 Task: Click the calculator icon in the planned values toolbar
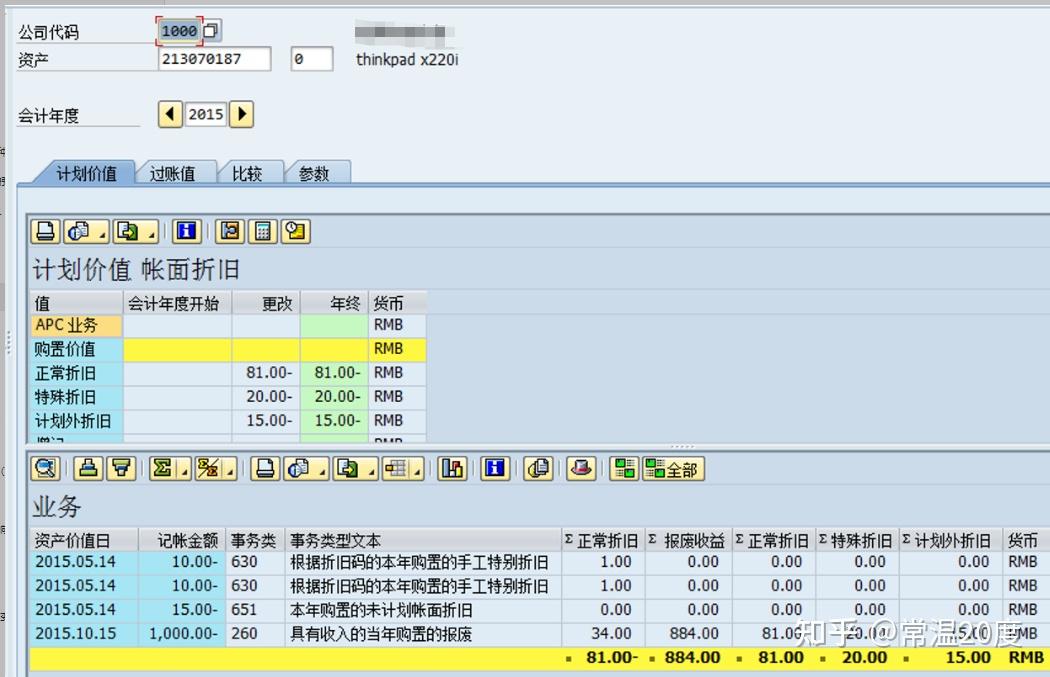coord(262,232)
